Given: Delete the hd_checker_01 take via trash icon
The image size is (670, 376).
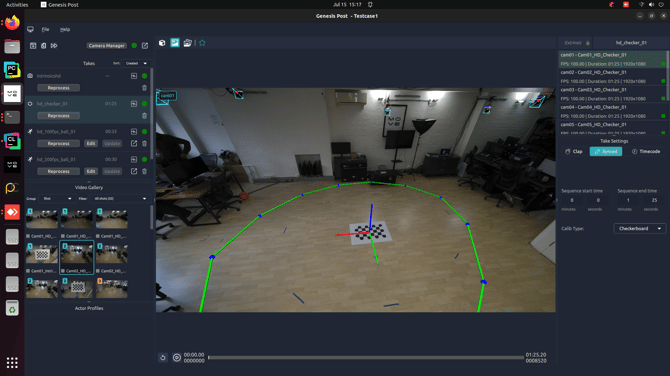Looking at the screenshot, I should [x=144, y=115].
